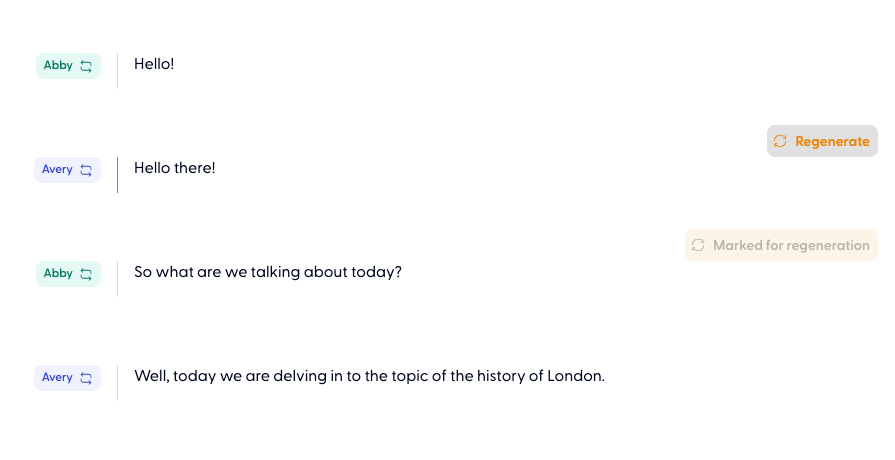Click the dark vertical divider beside "Hello there!"
Image resolution: width=895 pixels, height=460 pixels.
coord(117,174)
